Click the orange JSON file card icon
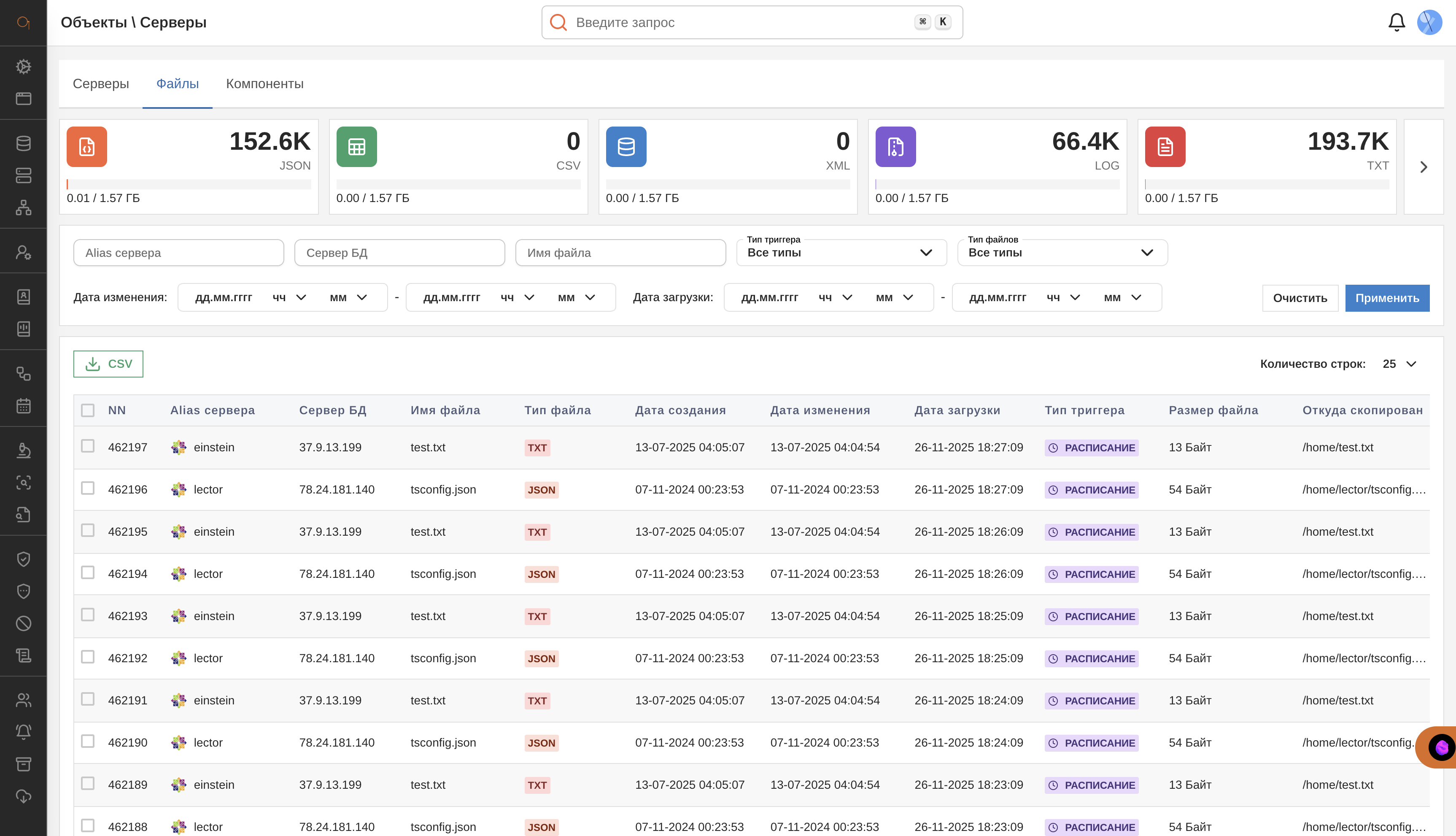1456x836 pixels. tap(87, 147)
